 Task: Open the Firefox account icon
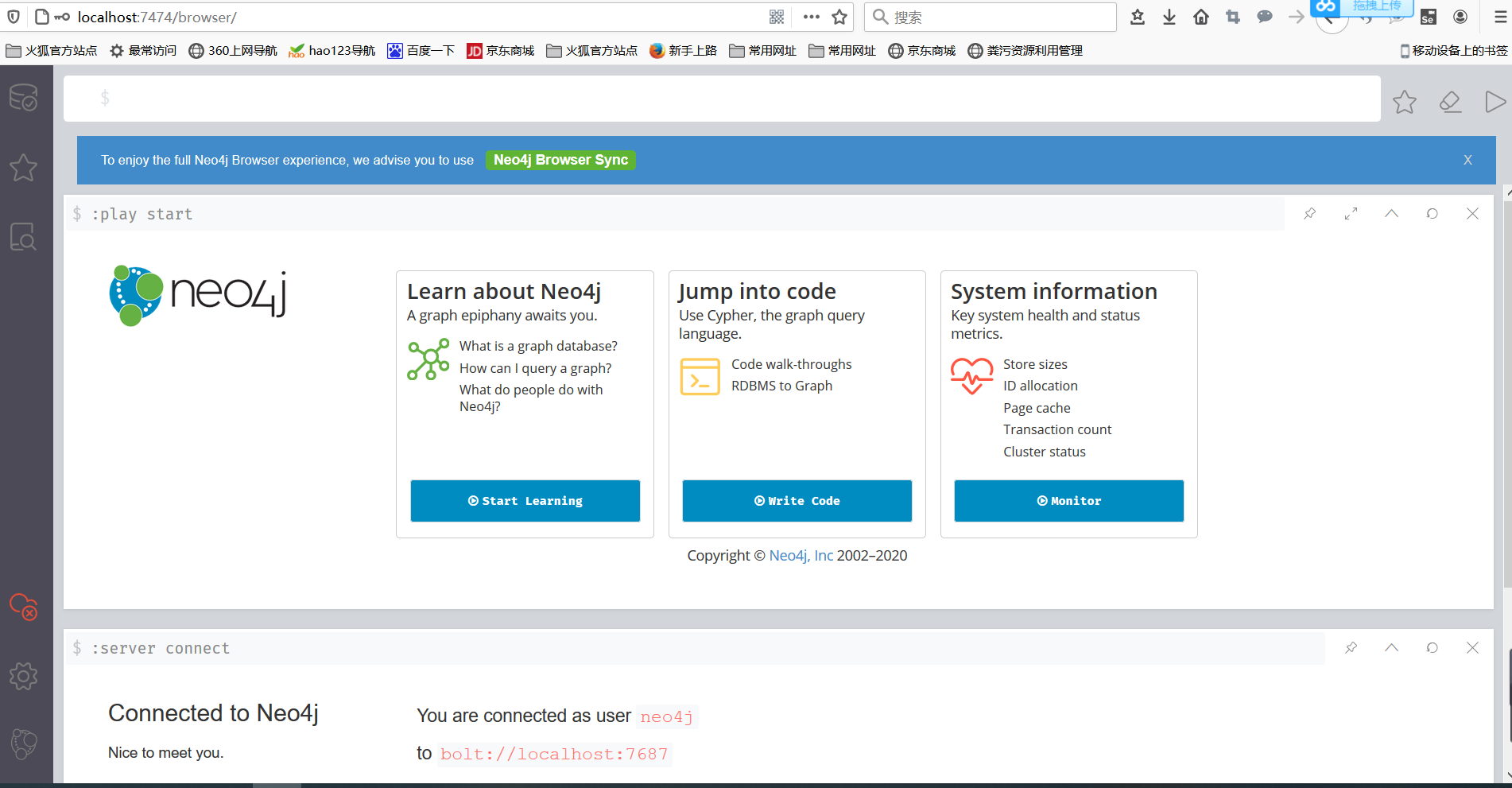[x=1460, y=17]
